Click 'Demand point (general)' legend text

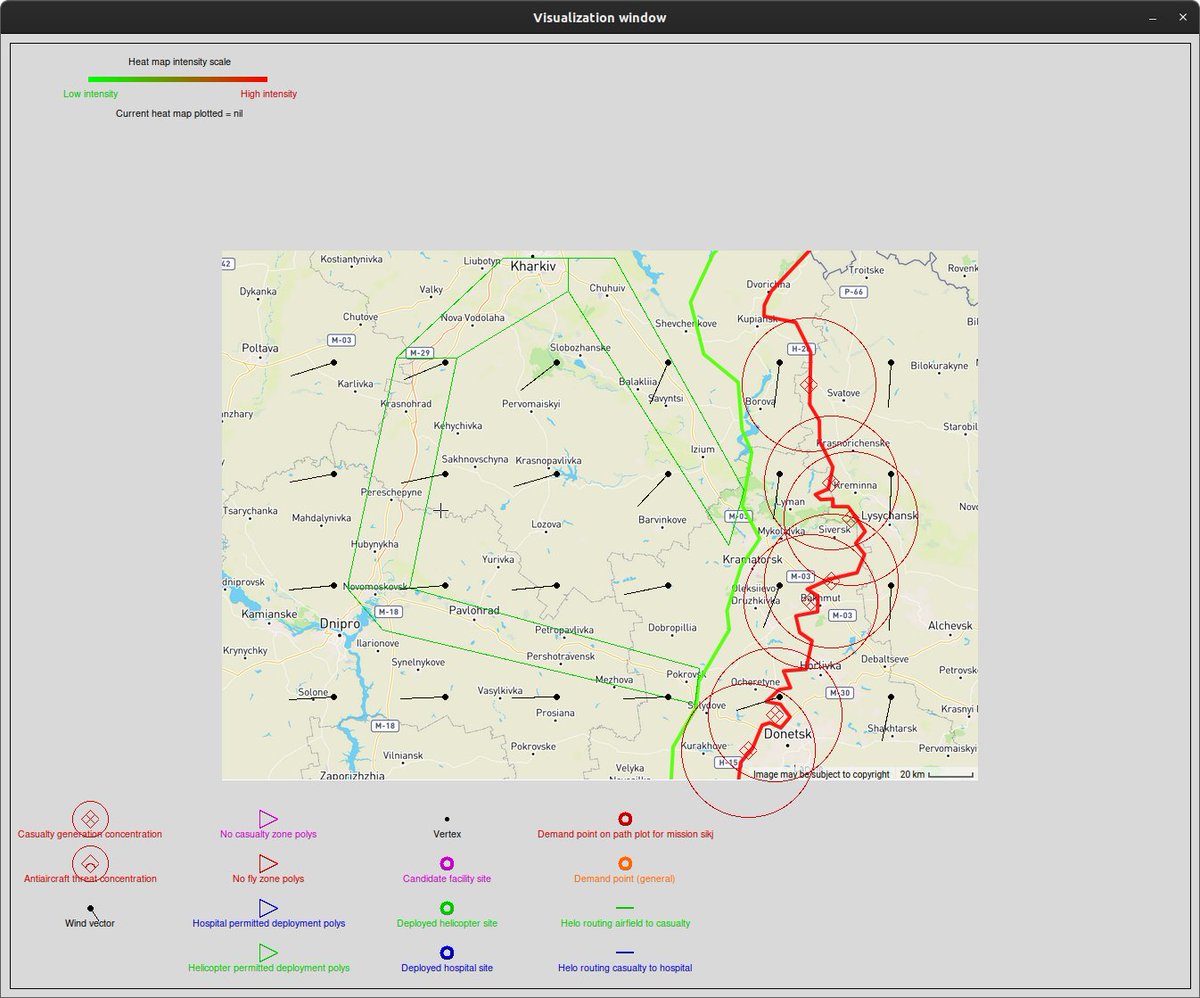coord(625,879)
